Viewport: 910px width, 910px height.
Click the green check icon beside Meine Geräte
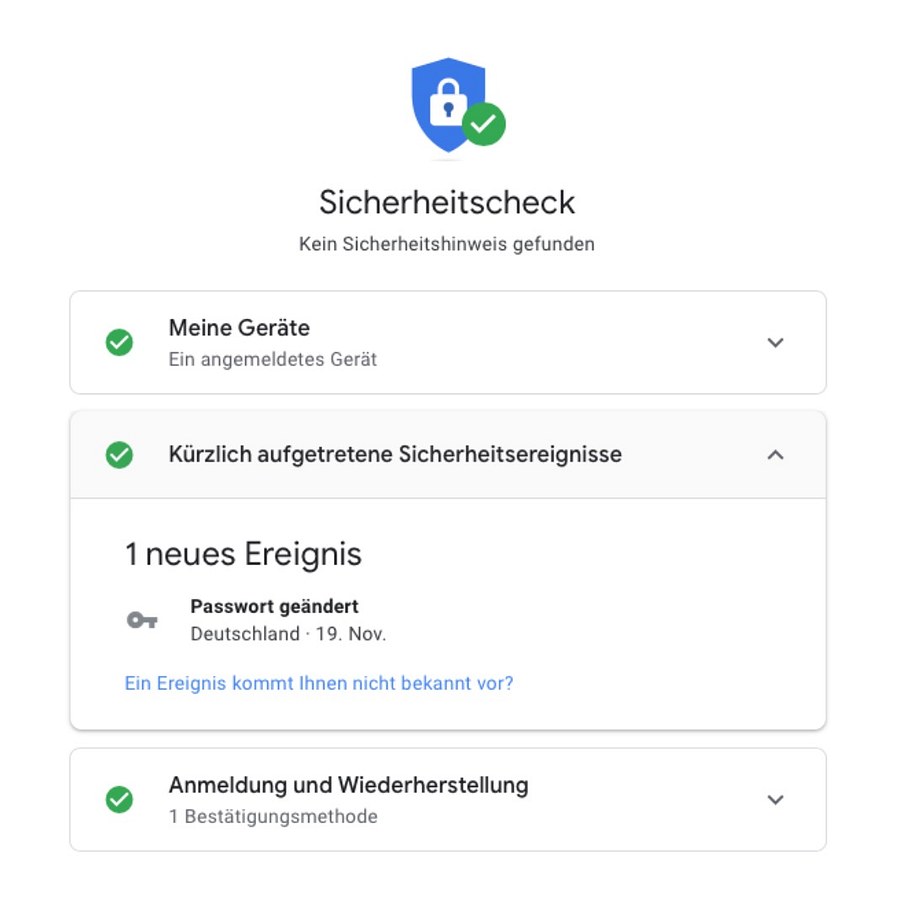tap(119, 343)
